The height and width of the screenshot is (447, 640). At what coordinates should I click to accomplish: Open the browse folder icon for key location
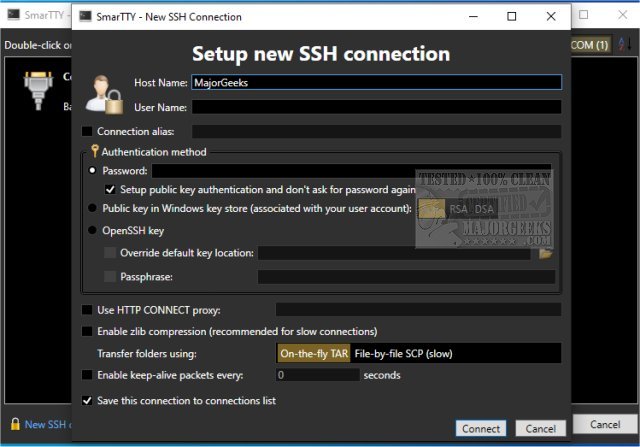point(545,253)
